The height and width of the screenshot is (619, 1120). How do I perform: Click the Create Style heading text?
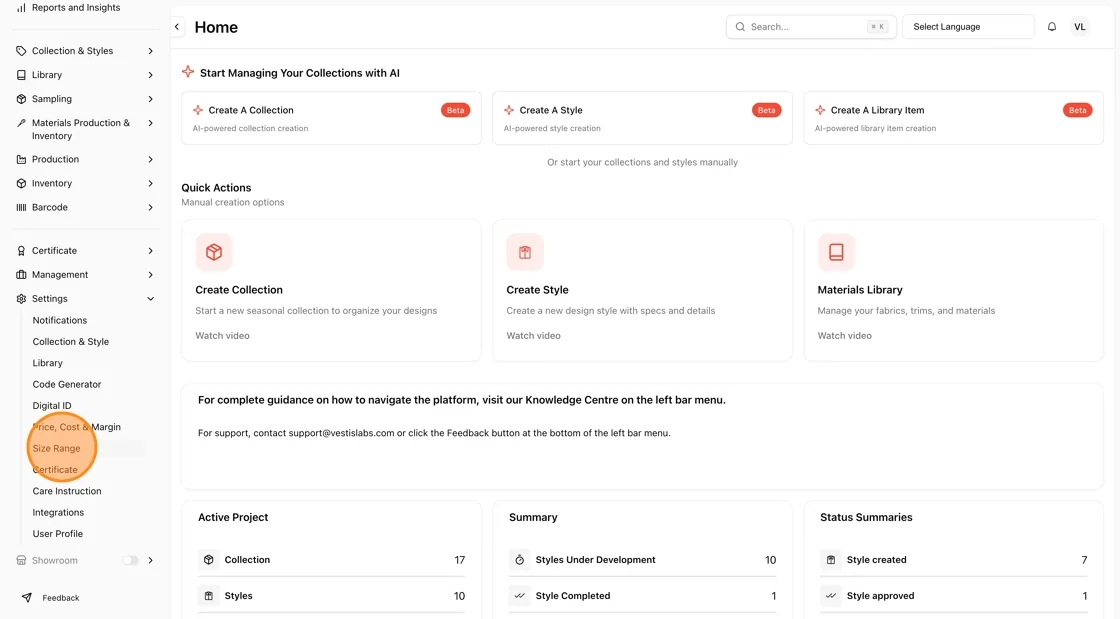coord(537,290)
